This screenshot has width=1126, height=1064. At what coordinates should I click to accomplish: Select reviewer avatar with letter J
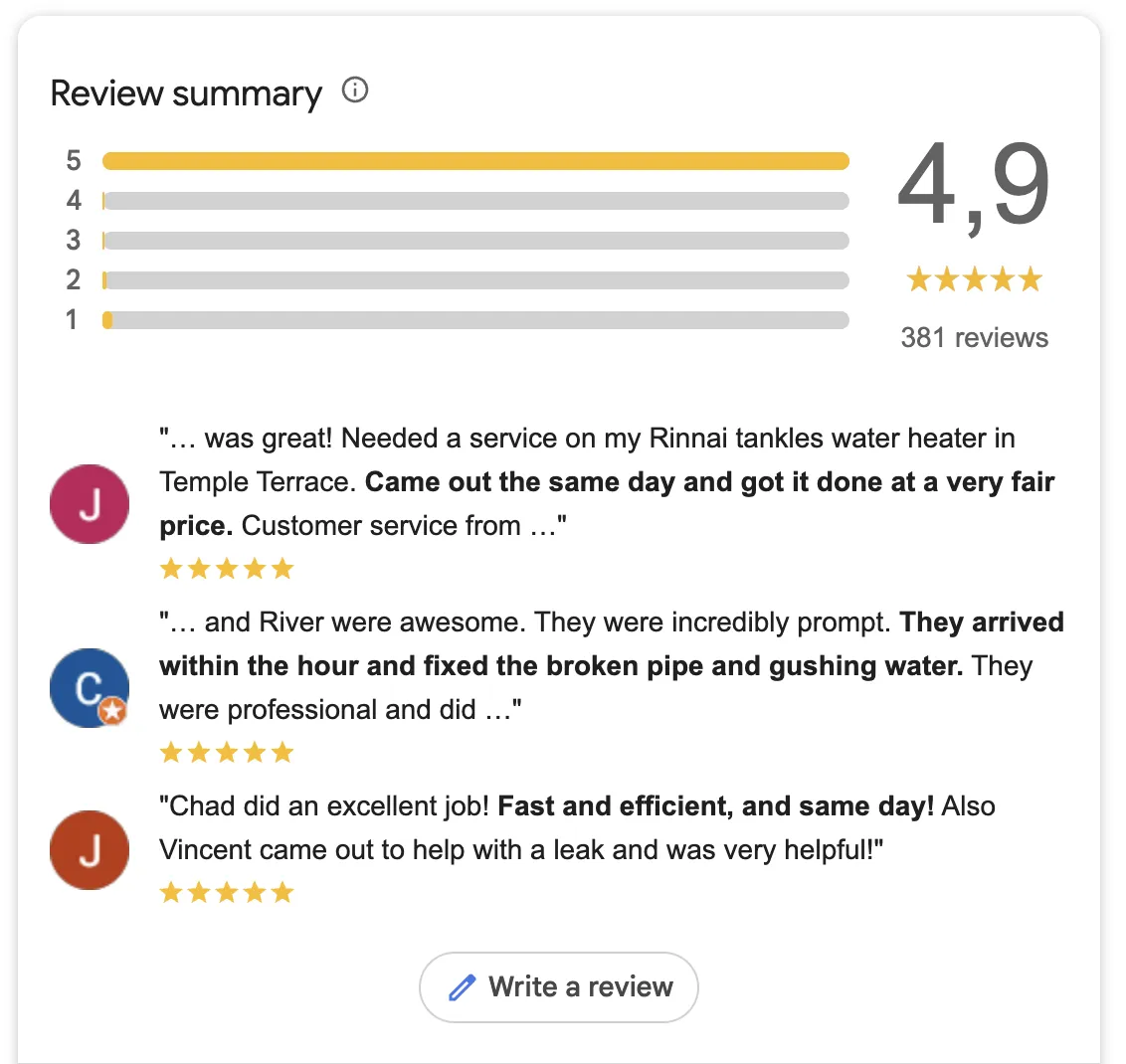[x=89, y=504]
